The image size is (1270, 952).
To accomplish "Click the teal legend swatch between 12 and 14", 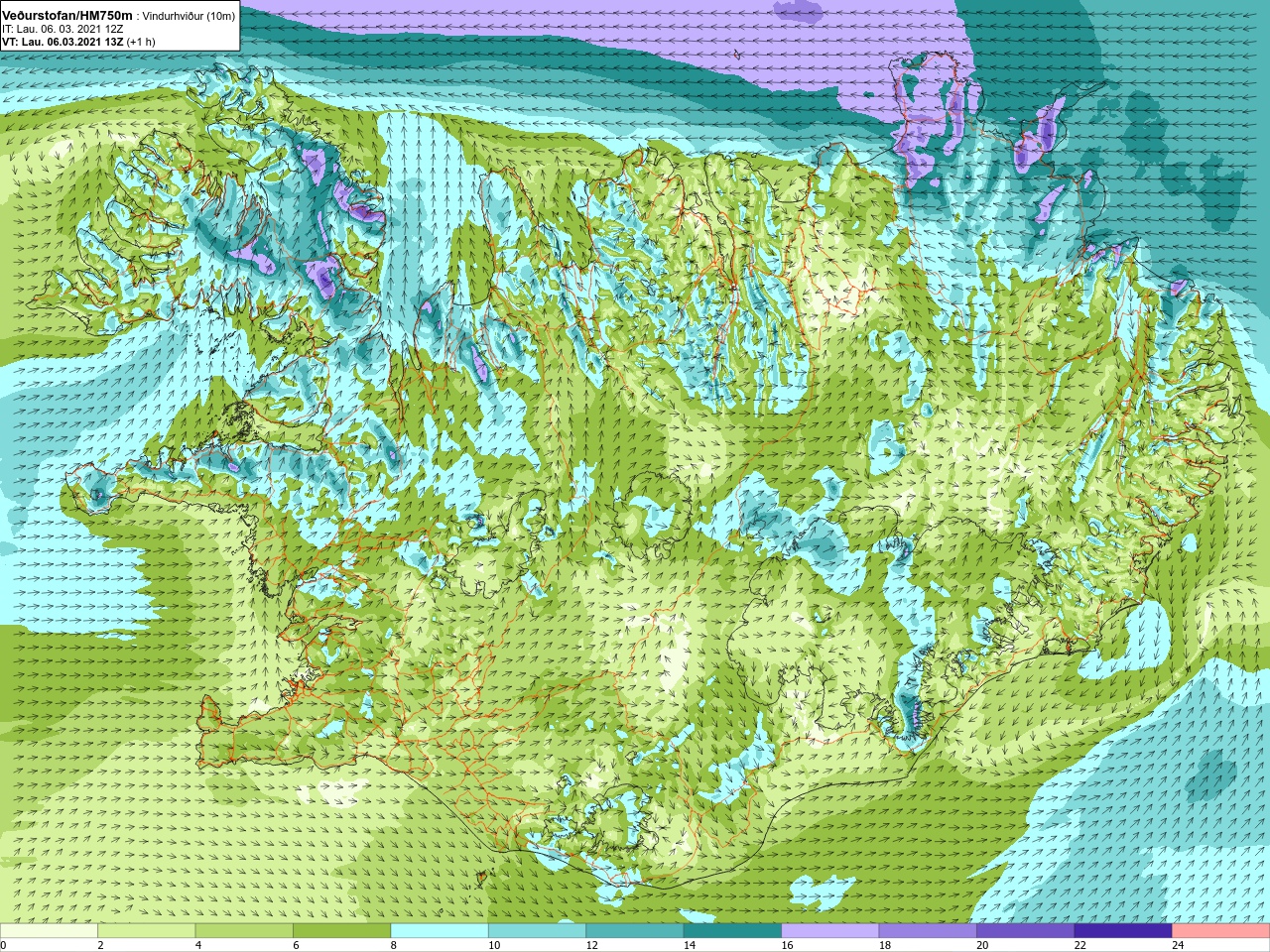I will click(x=635, y=931).
